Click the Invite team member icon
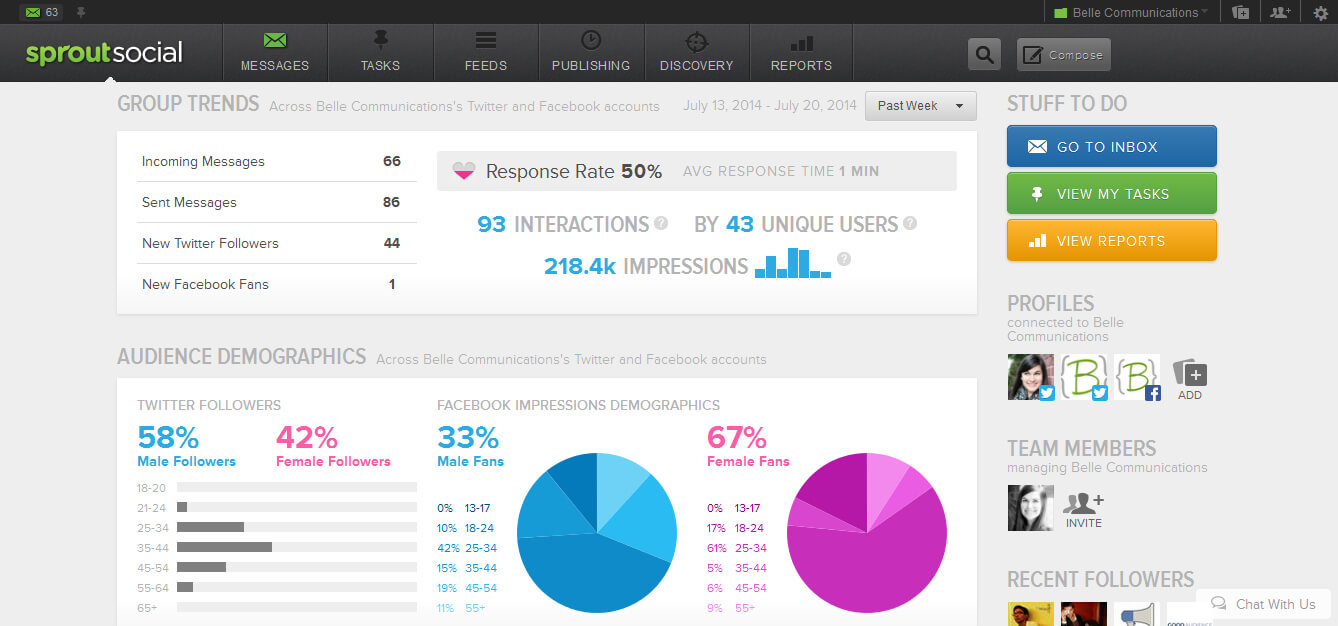 (x=1083, y=508)
